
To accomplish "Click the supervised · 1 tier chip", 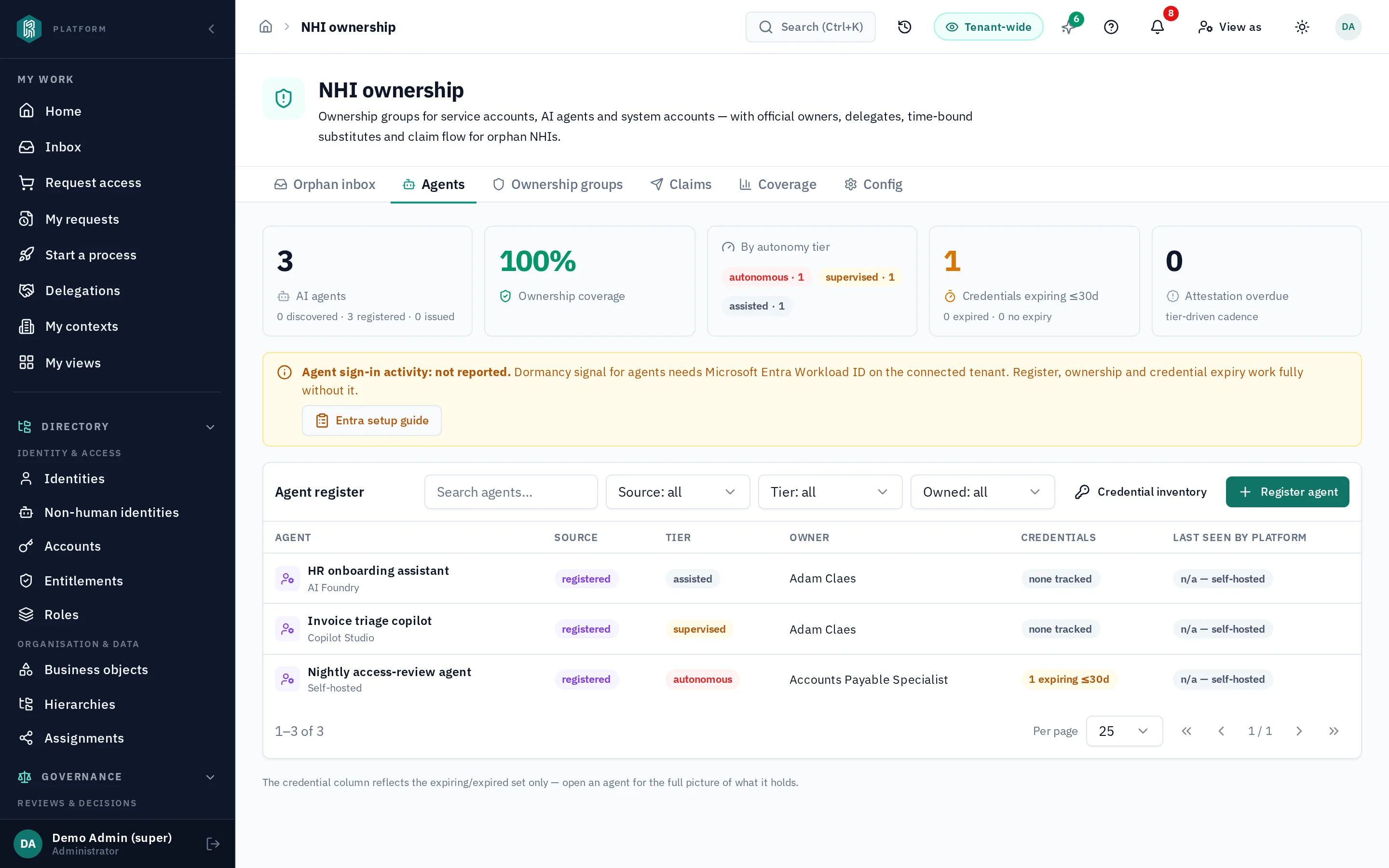I will point(860,277).
